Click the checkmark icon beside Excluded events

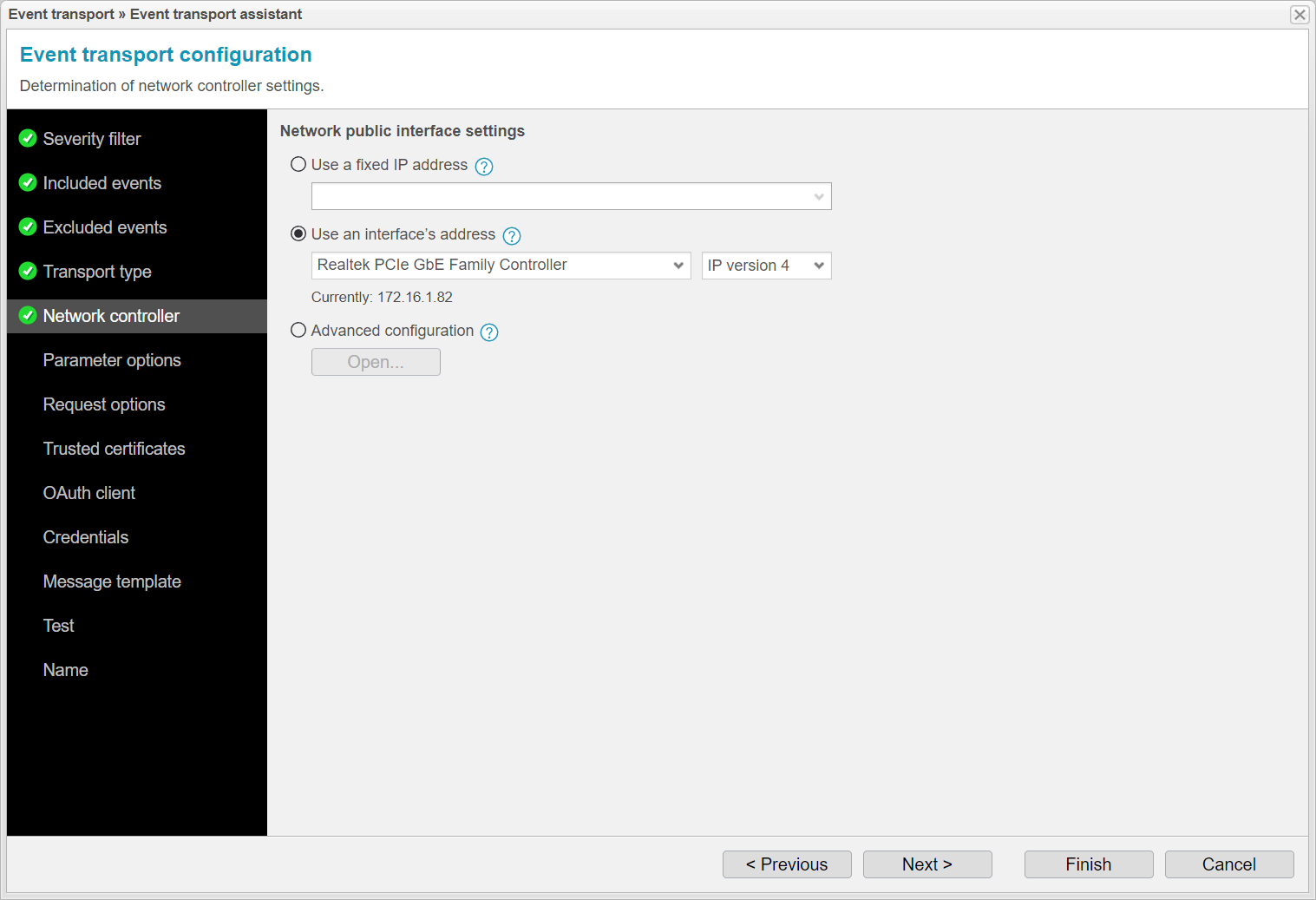click(x=27, y=227)
